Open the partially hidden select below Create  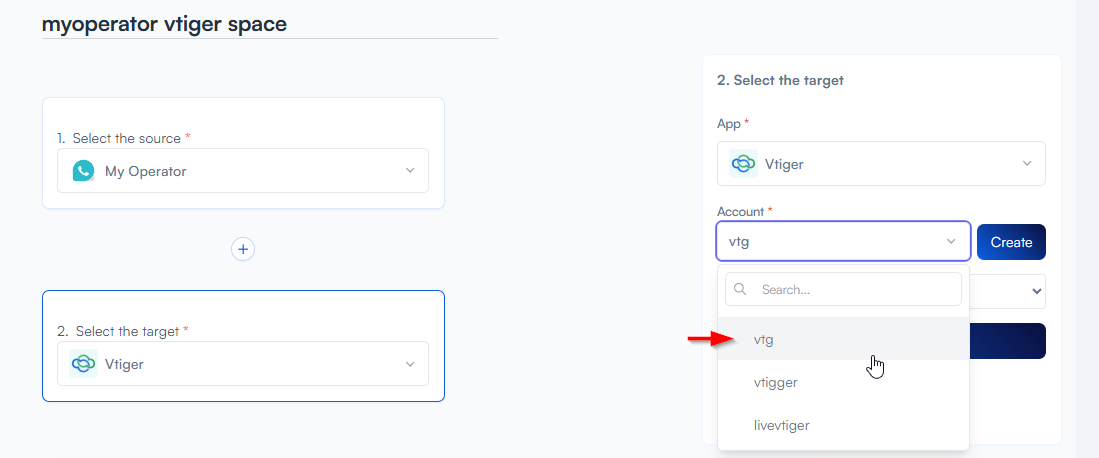[x=1008, y=292]
